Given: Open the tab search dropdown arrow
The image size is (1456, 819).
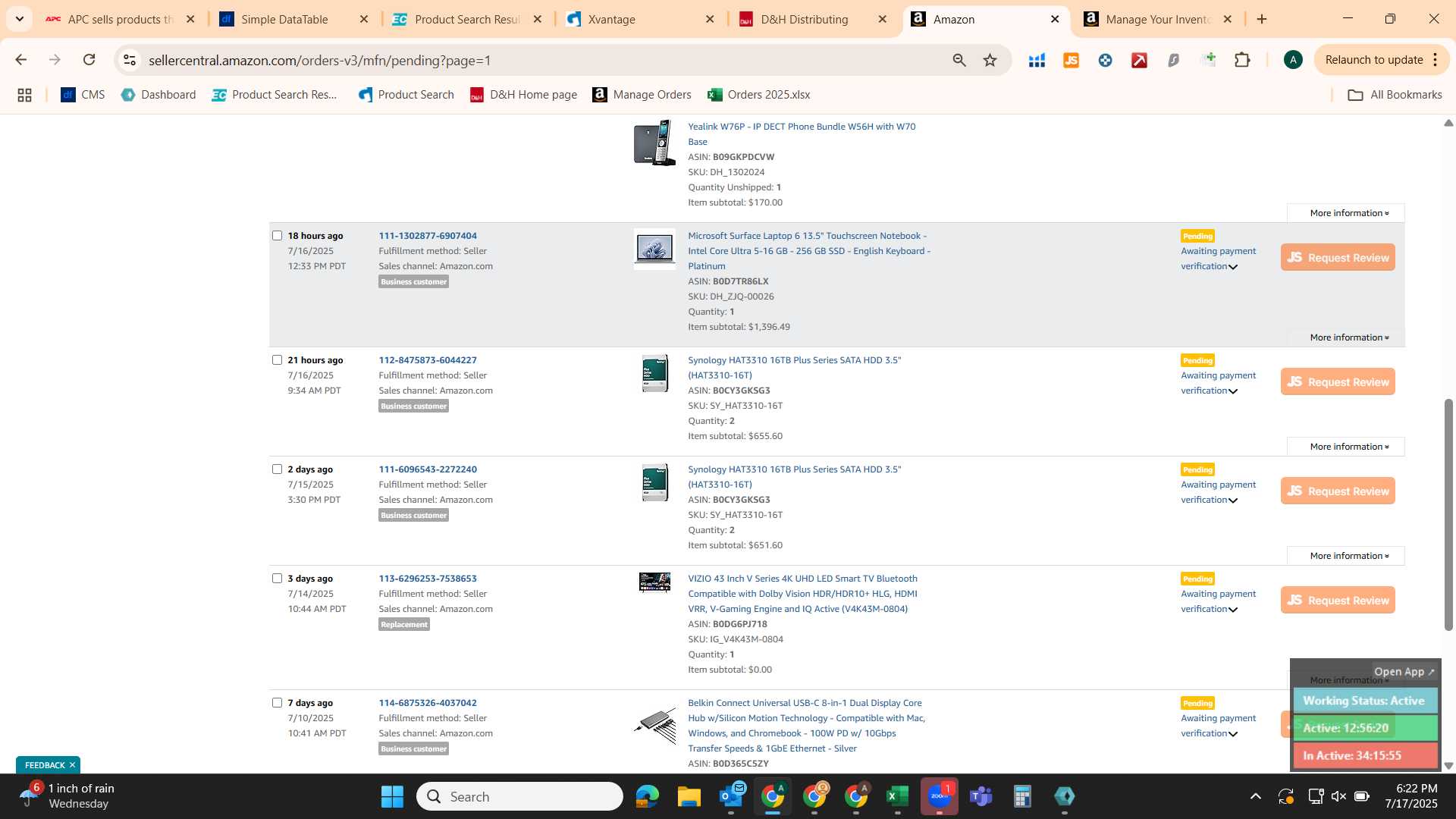Looking at the screenshot, I should 19,19.
